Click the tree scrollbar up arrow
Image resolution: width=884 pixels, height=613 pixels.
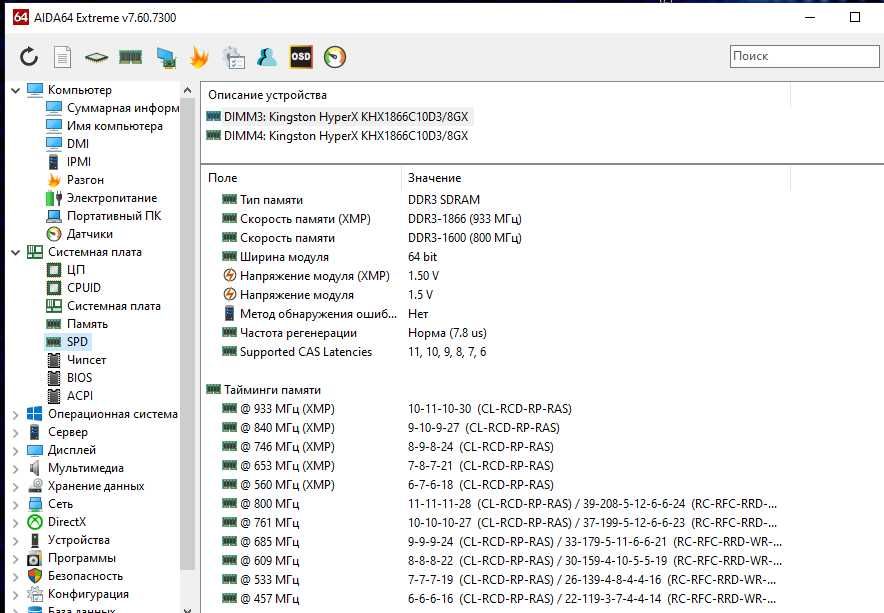pyautogui.click(x=188, y=90)
